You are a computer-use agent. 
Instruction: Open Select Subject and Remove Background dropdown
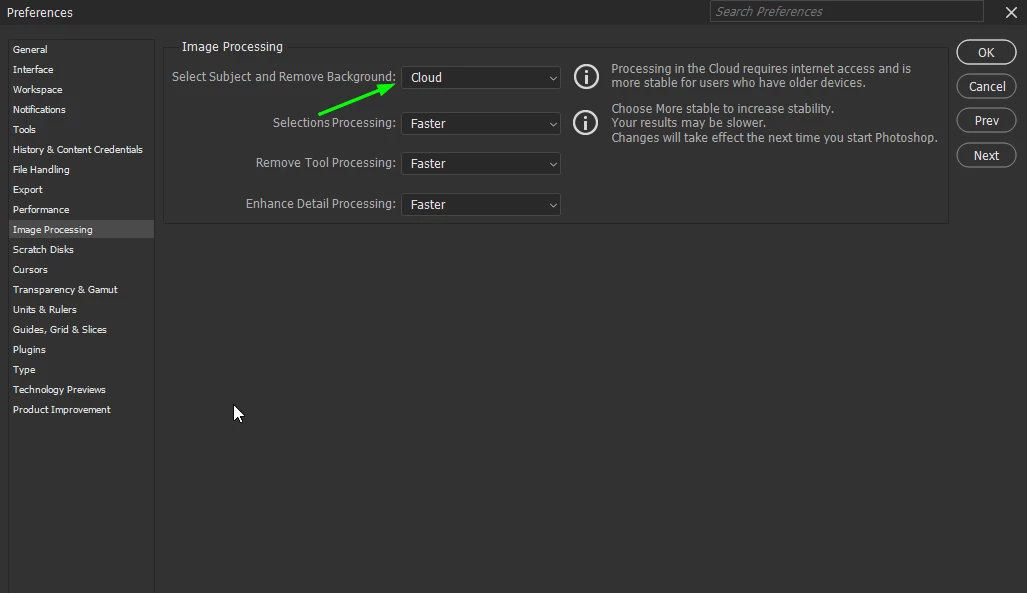(x=481, y=77)
